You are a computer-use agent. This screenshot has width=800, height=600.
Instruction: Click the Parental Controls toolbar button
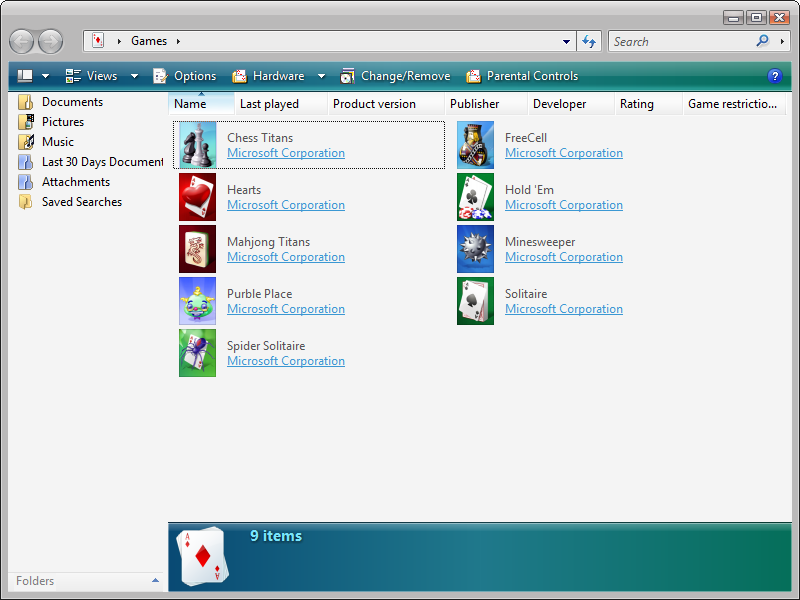[522, 76]
